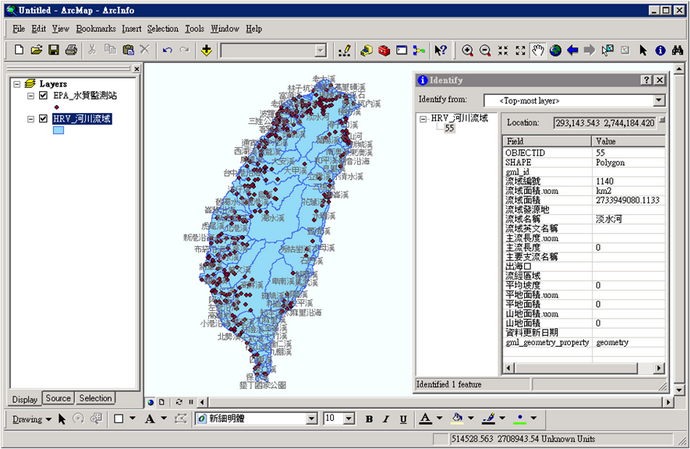
Task: Activate the Pan hand tool
Action: coord(537,50)
